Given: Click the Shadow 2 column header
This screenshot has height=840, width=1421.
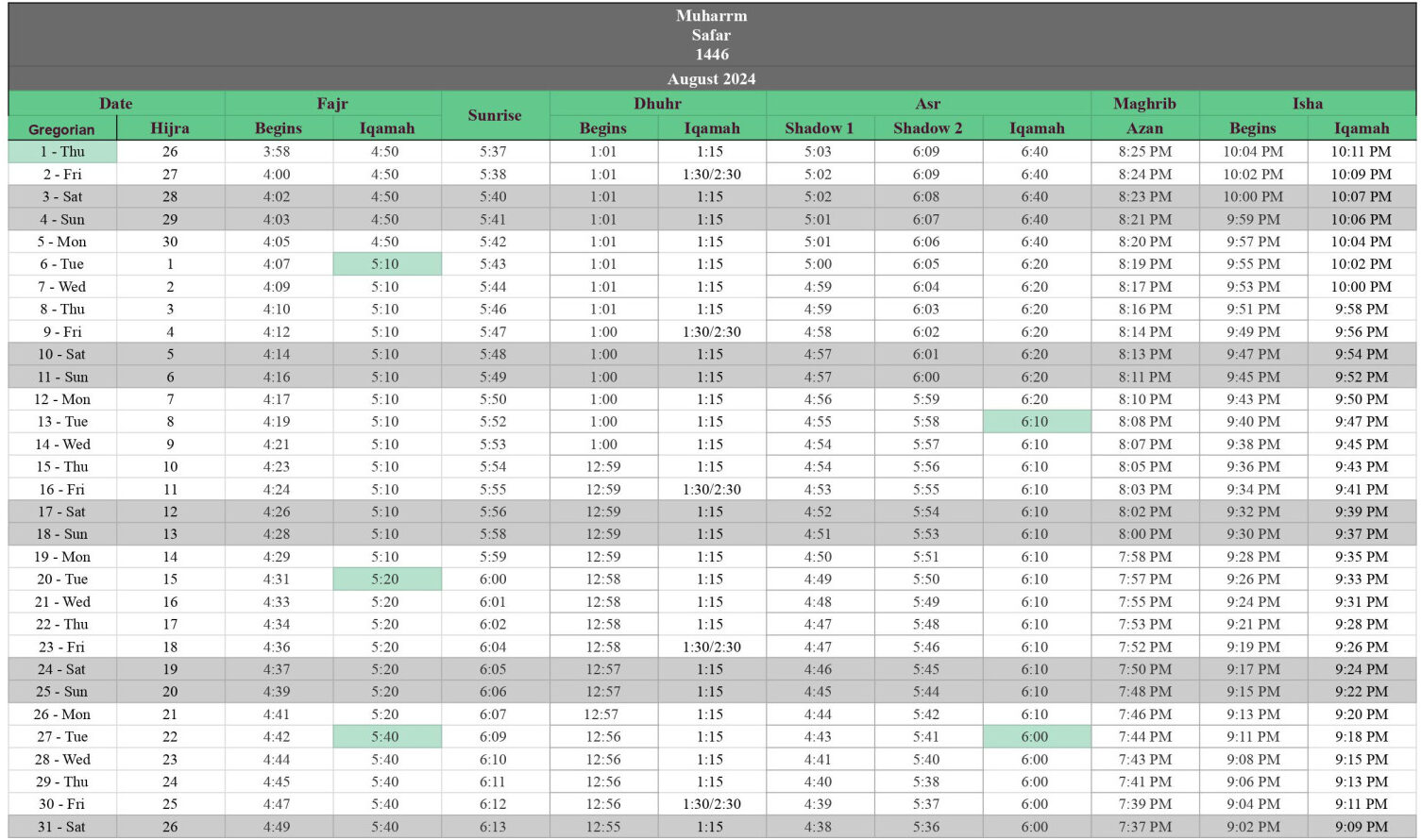Looking at the screenshot, I should (928, 128).
